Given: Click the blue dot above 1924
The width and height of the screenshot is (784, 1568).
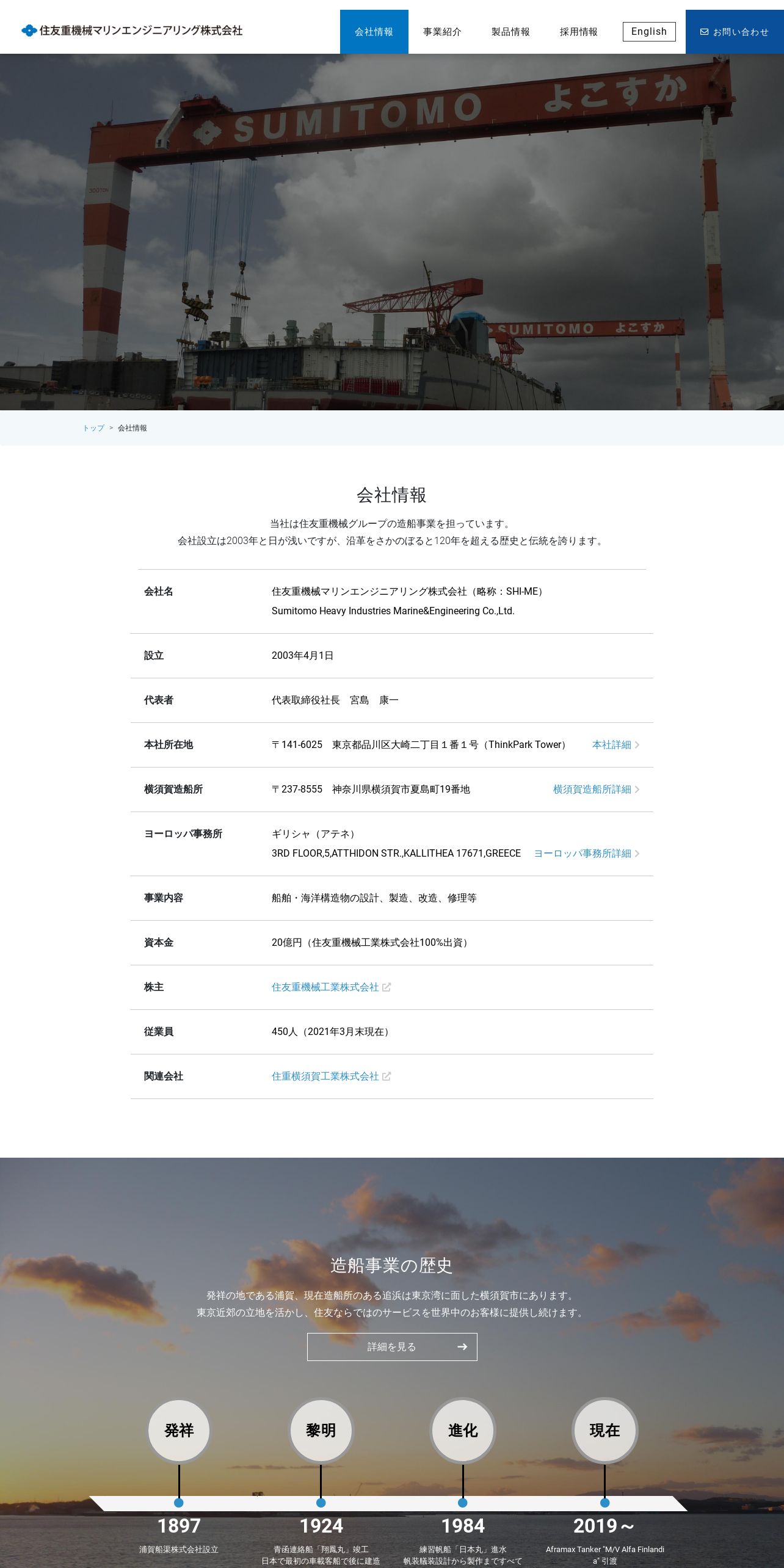Looking at the screenshot, I should tap(321, 1503).
